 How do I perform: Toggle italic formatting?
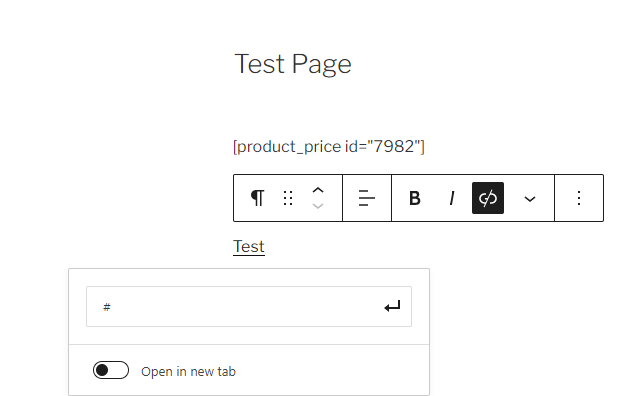point(452,198)
